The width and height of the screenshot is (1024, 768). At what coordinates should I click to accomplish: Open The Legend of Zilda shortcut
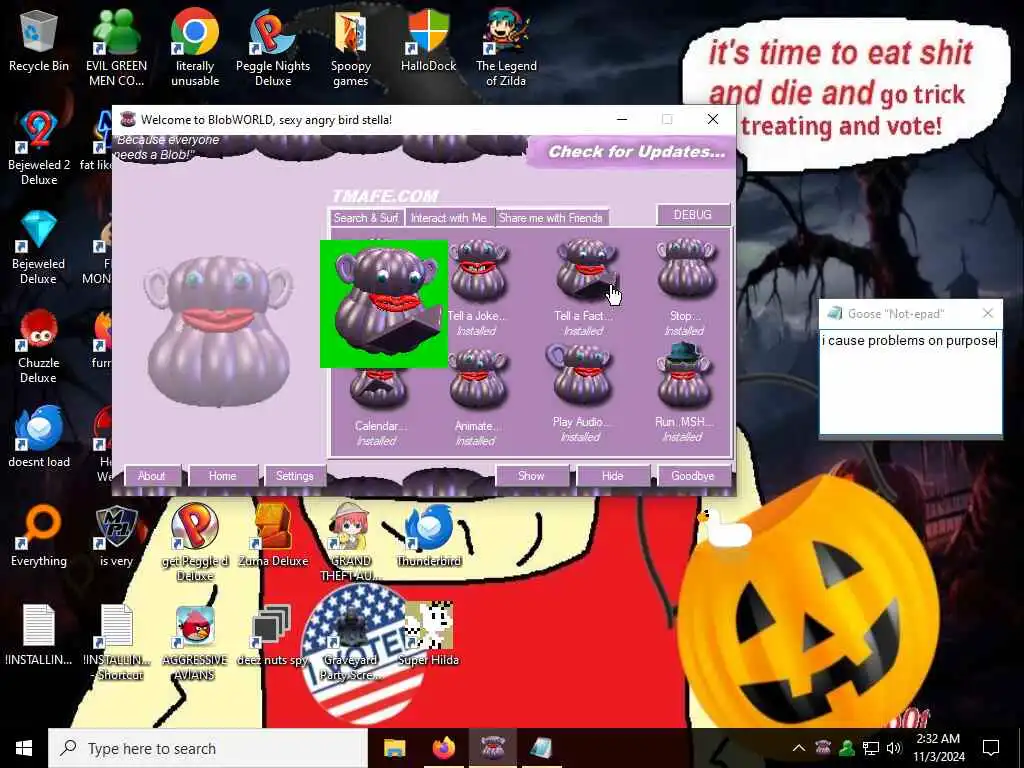506,49
